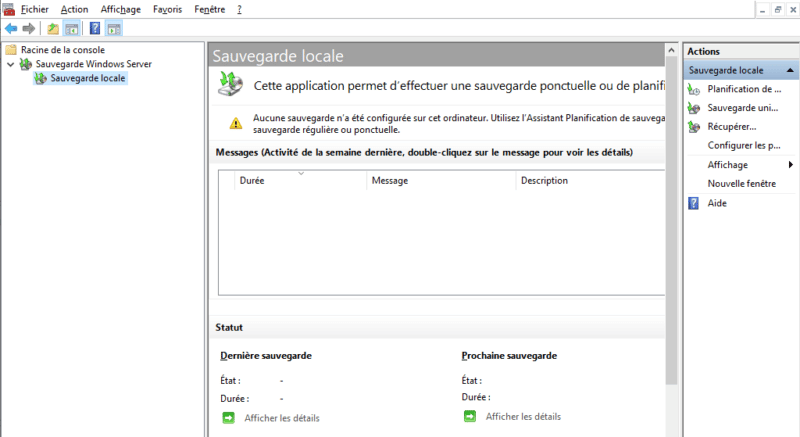Click Aucune sauvegarde n'a été configurée warning text
Image resolution: width=800 pixels, height=437 pixels.
click(x=459, y=124)
